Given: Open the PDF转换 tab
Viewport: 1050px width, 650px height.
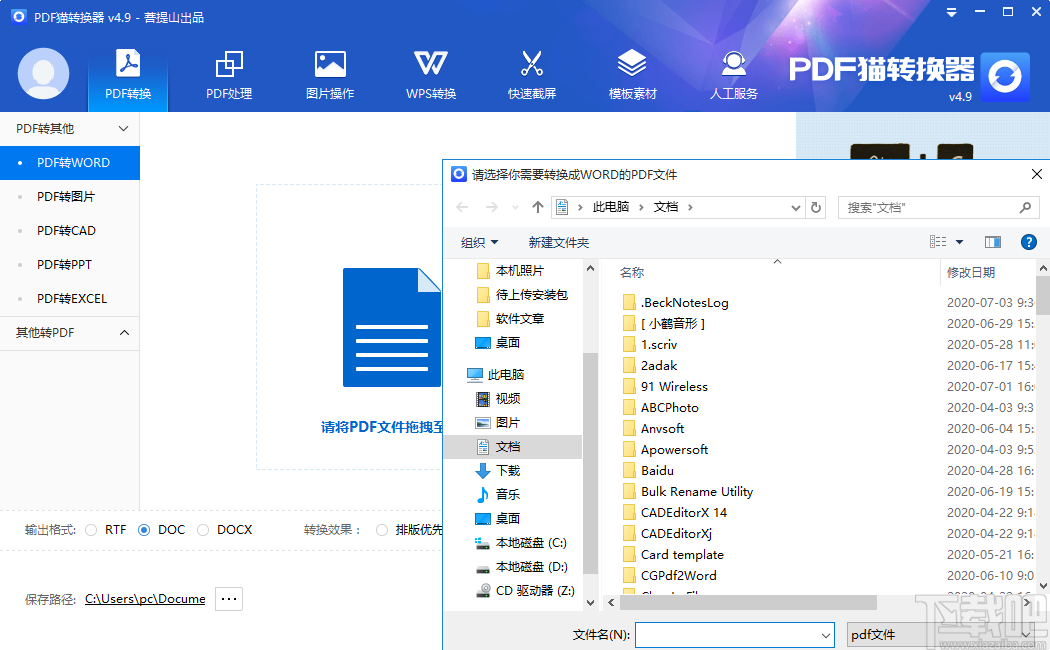Looking at the screenshot, I should tap(128, 74).
